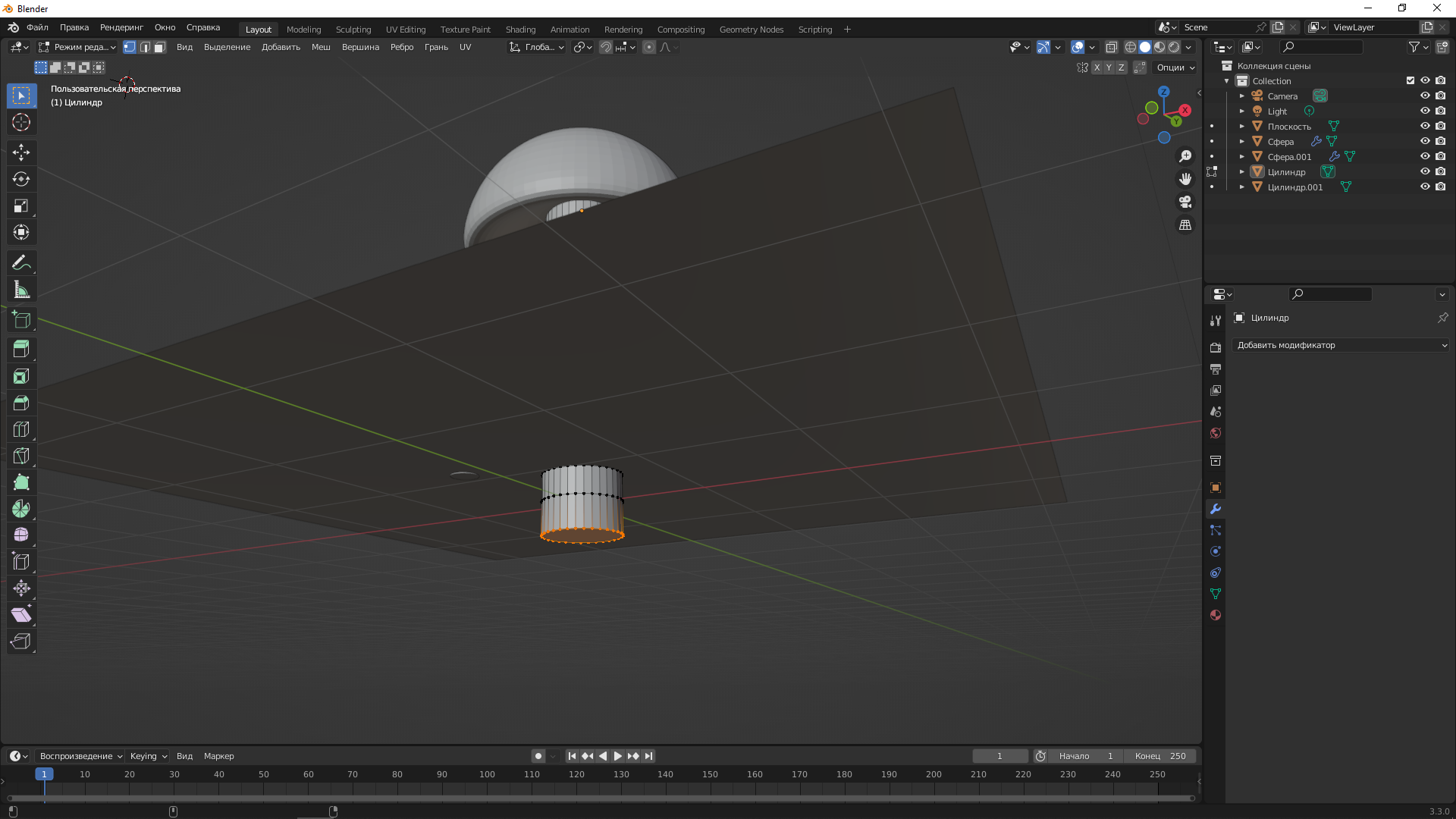Switch to UV Editing workspace tab
This screenshot has width=1456, height=819.
pyautogui.click(x=406, y=29)
